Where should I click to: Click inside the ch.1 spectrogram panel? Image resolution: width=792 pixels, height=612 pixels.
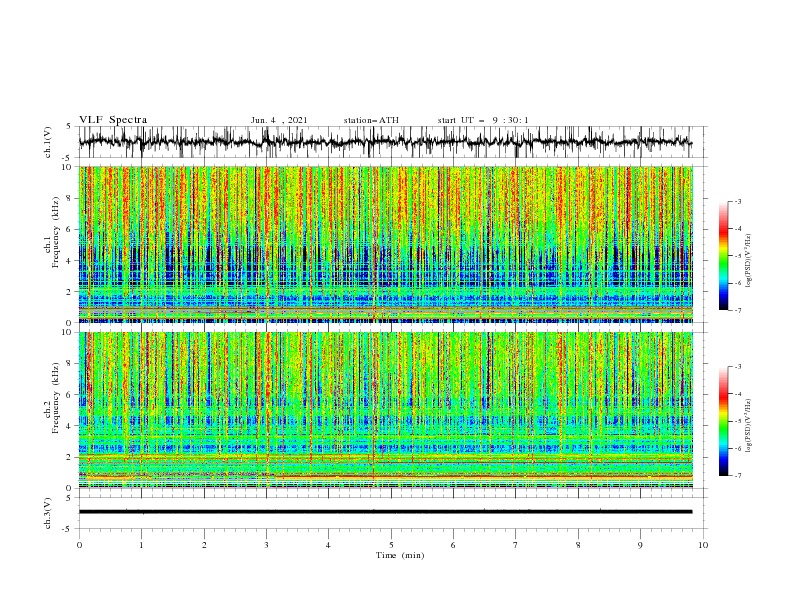385,244
